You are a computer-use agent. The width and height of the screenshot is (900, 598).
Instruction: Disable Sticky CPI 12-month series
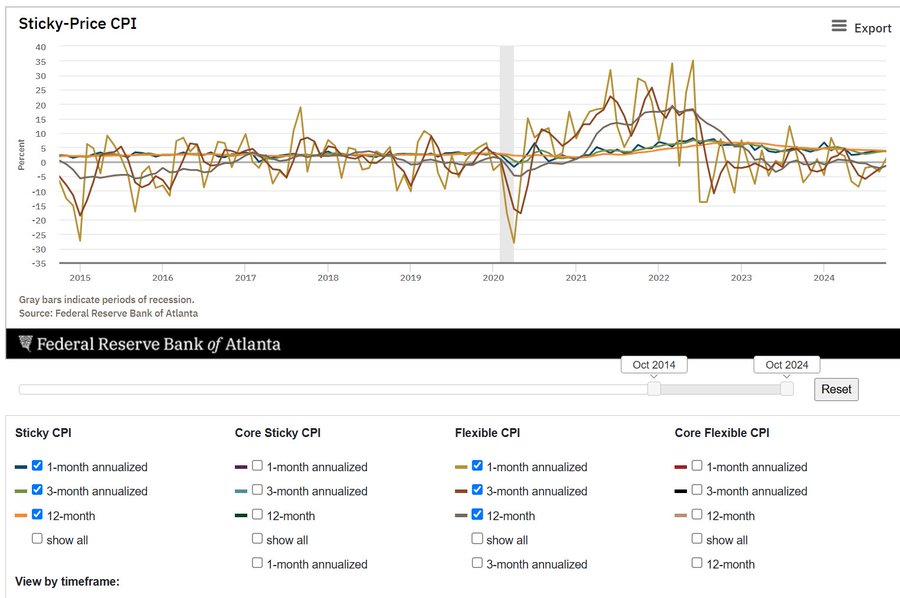tap(37, 515)
